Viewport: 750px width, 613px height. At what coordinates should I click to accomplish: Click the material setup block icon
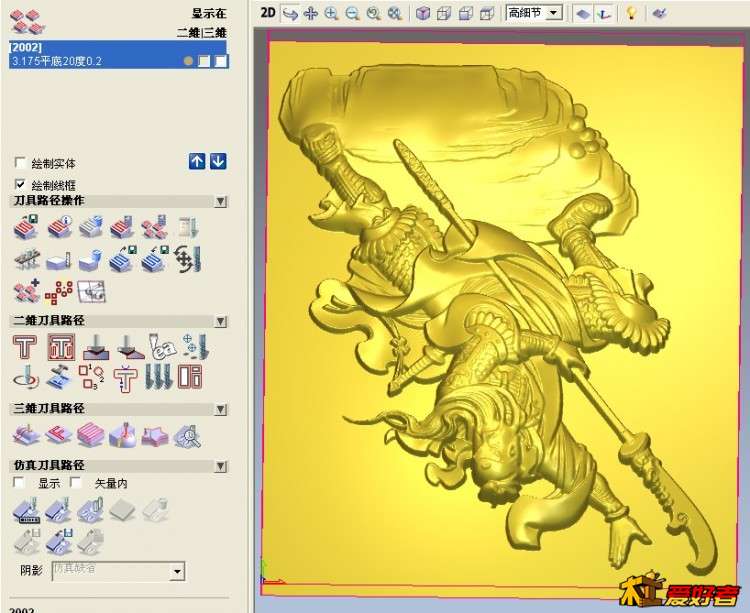click(58, 261)
